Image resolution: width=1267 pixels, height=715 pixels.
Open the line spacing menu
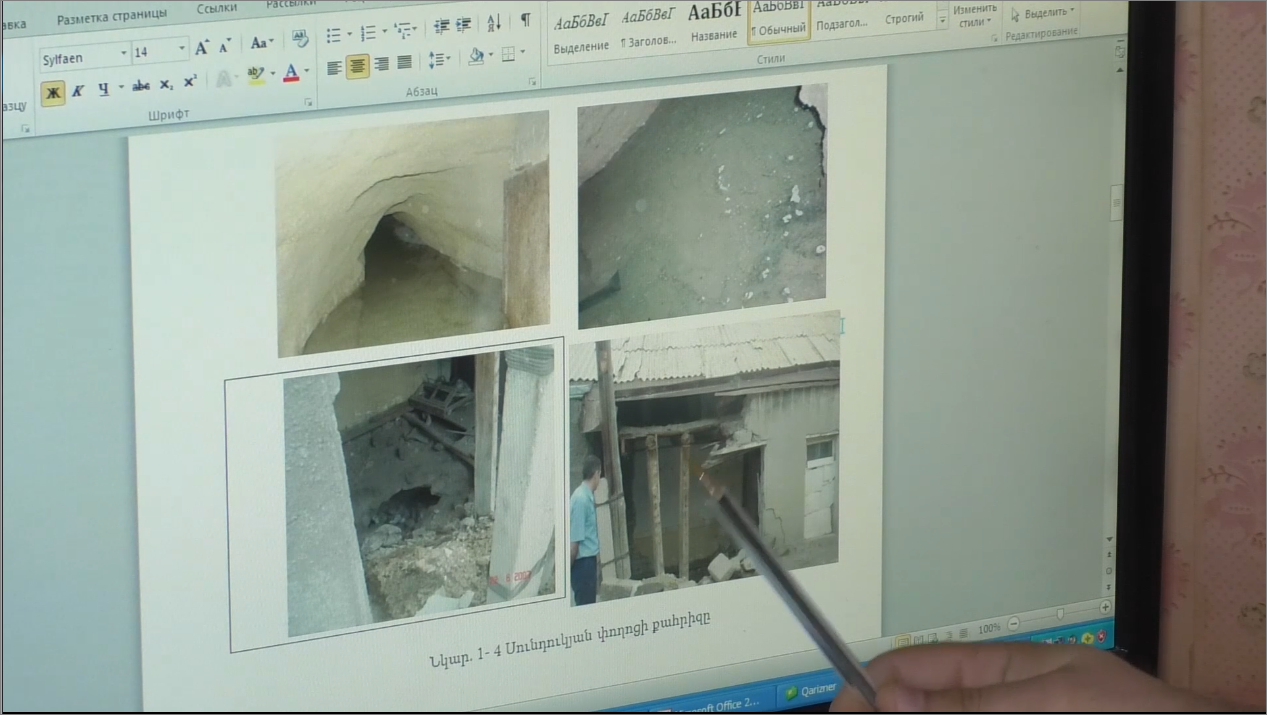(x=439, y=60)
